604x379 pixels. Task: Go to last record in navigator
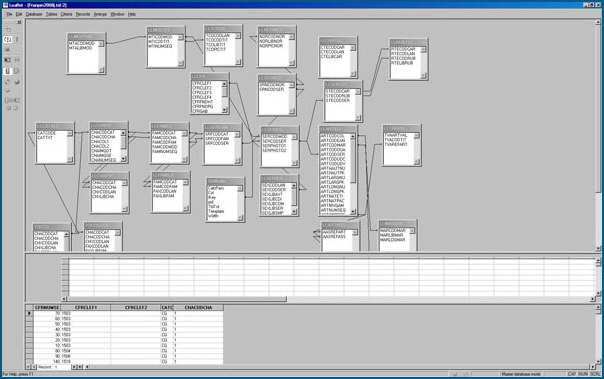coord(80,367)
